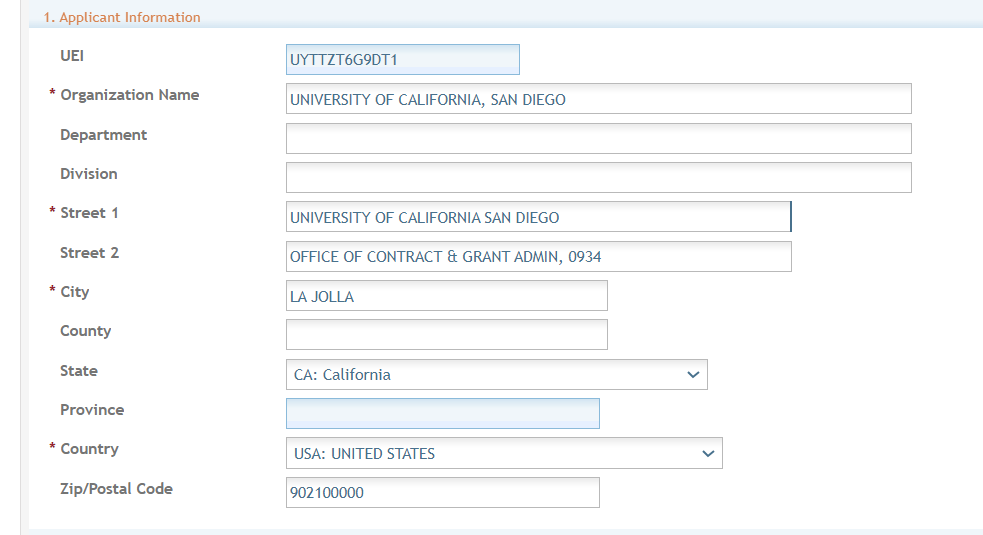Screen dimensions: 983x535
Task: Click the Country label text
Action: point(89,449)
